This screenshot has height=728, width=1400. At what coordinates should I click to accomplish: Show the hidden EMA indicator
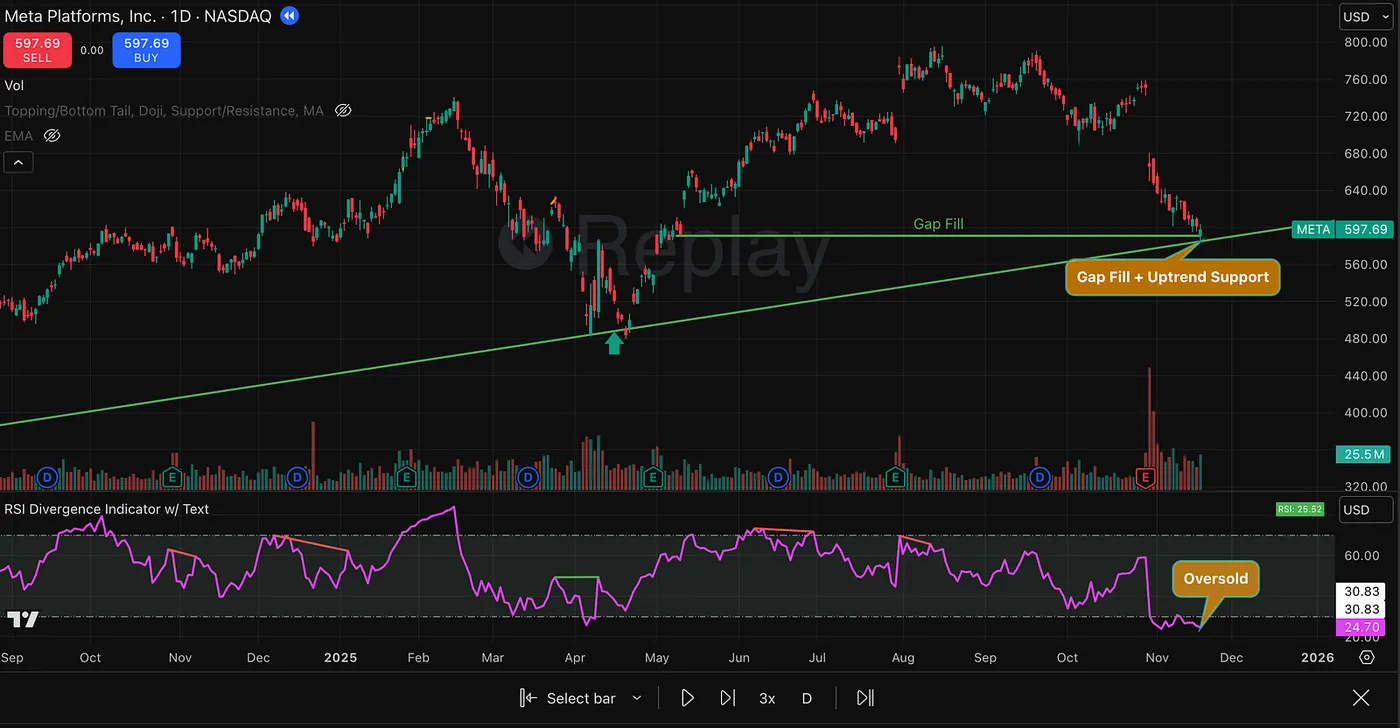[x=52, y=135]
